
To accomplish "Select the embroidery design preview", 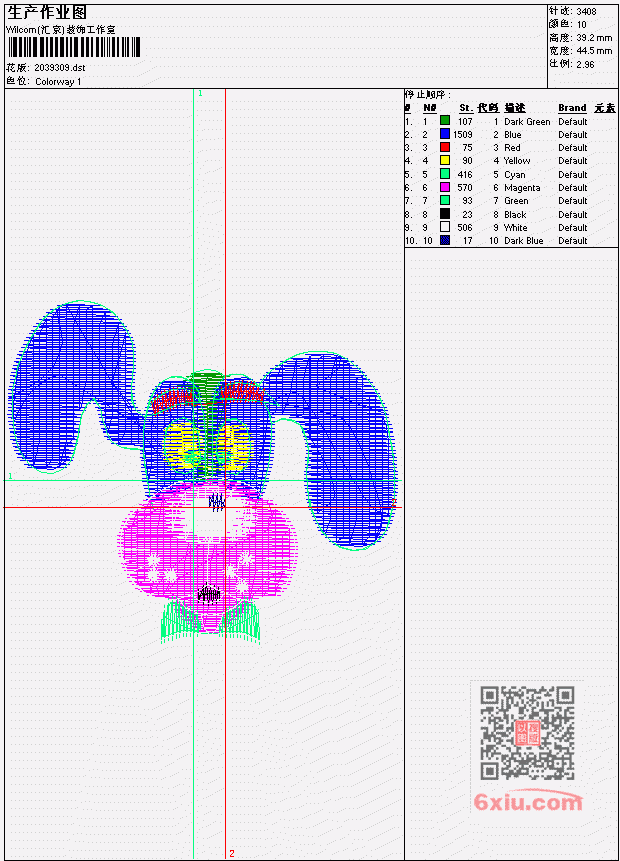I will coord(203,472).
